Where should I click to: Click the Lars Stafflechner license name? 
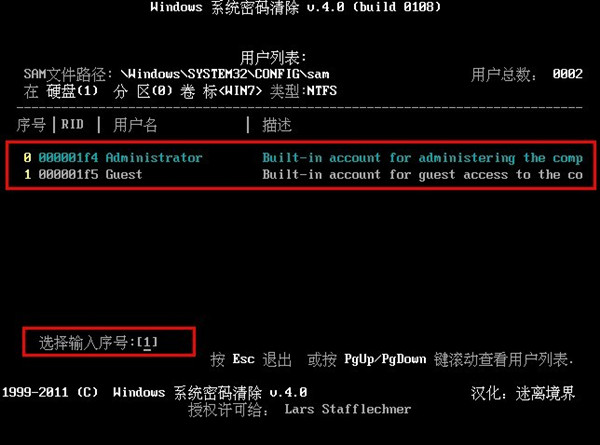click(348, 409)
